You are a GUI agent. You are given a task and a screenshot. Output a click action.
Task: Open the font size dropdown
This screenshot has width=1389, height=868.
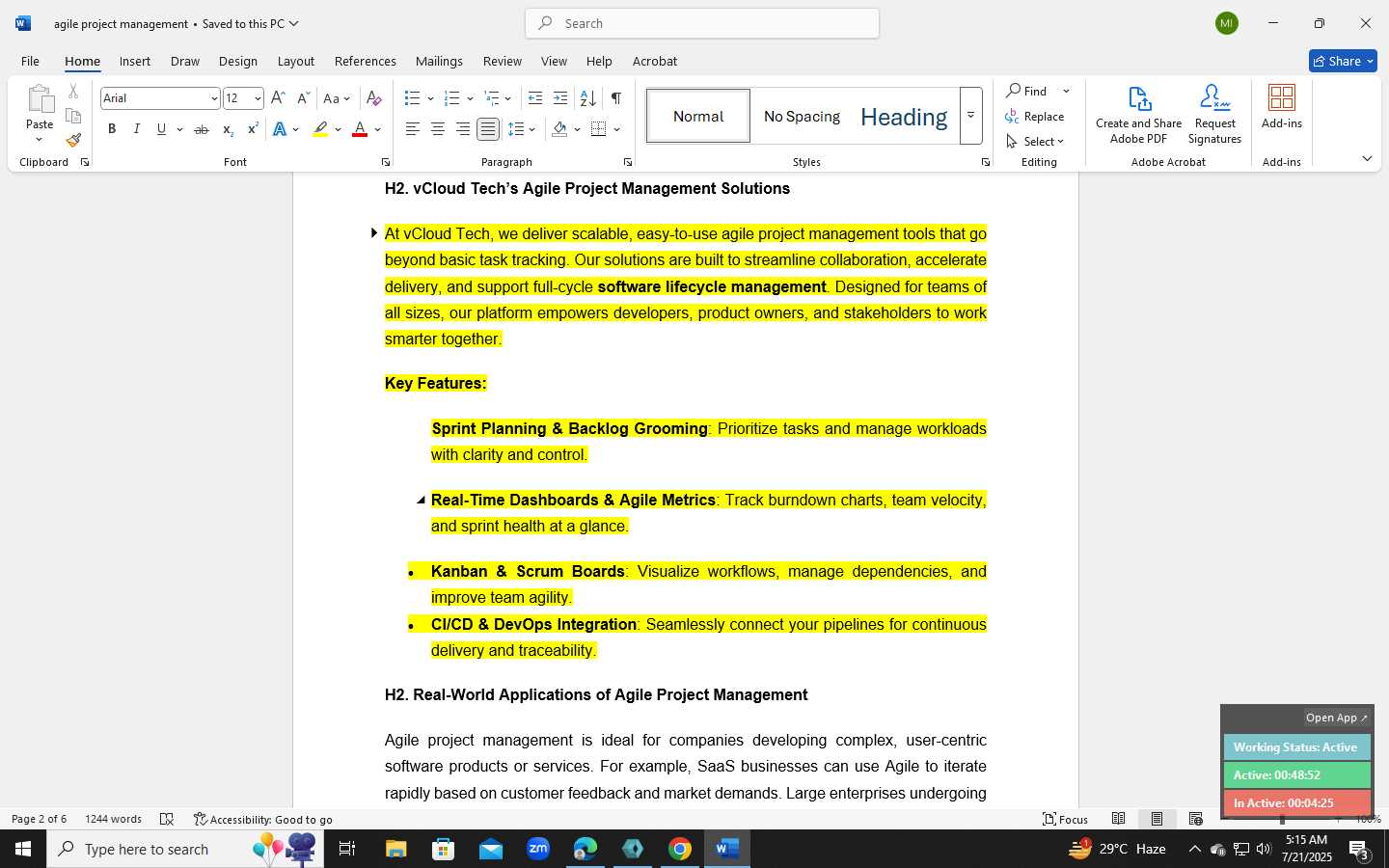pyautogui.click(x=258, y=98)
